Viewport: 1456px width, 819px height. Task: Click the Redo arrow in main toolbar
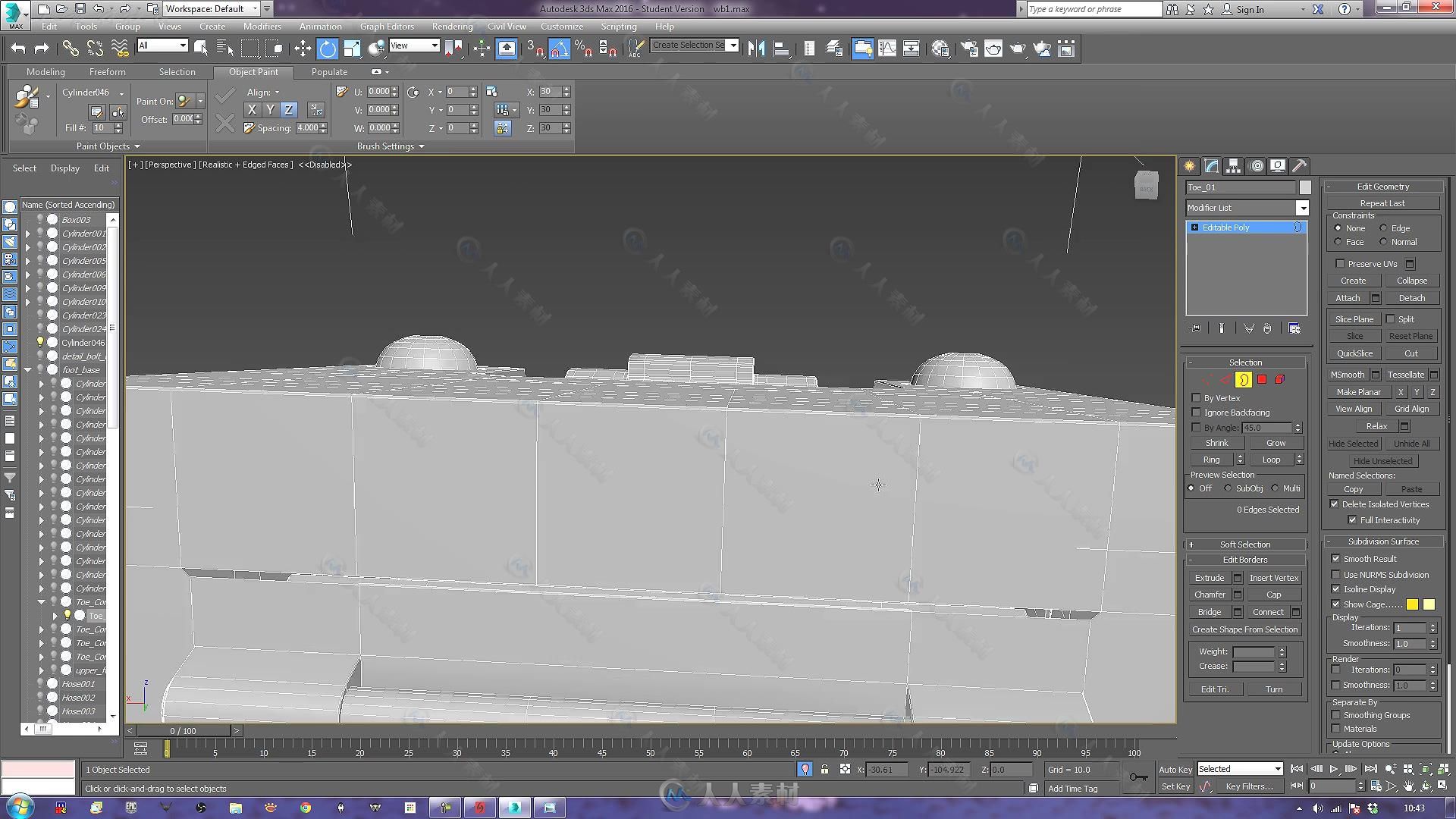(42, 49)
